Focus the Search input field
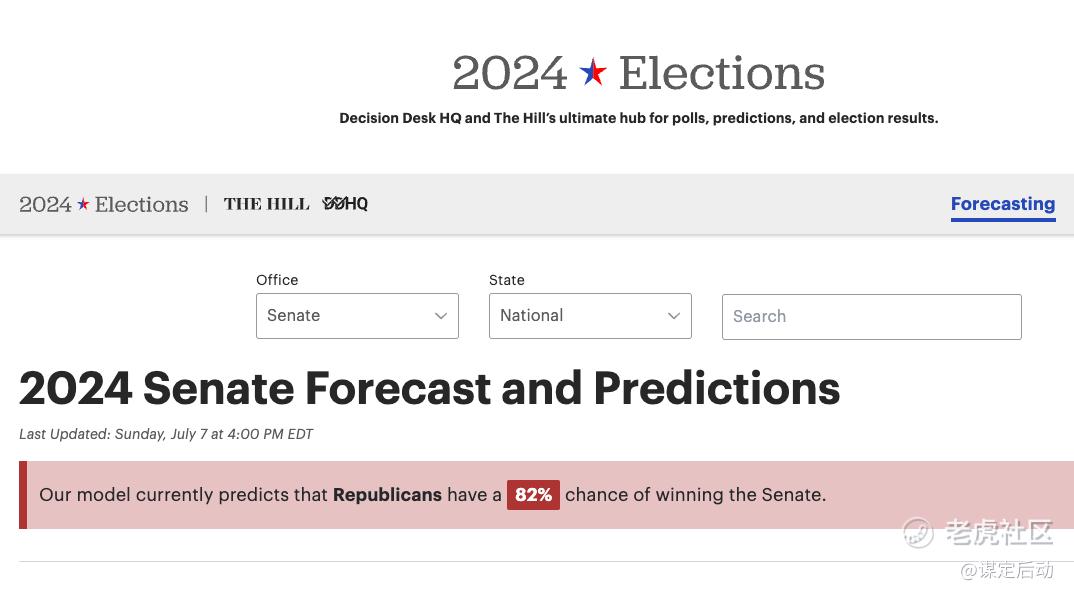This screenshot has height=595, width=1074. pos(871,317)
